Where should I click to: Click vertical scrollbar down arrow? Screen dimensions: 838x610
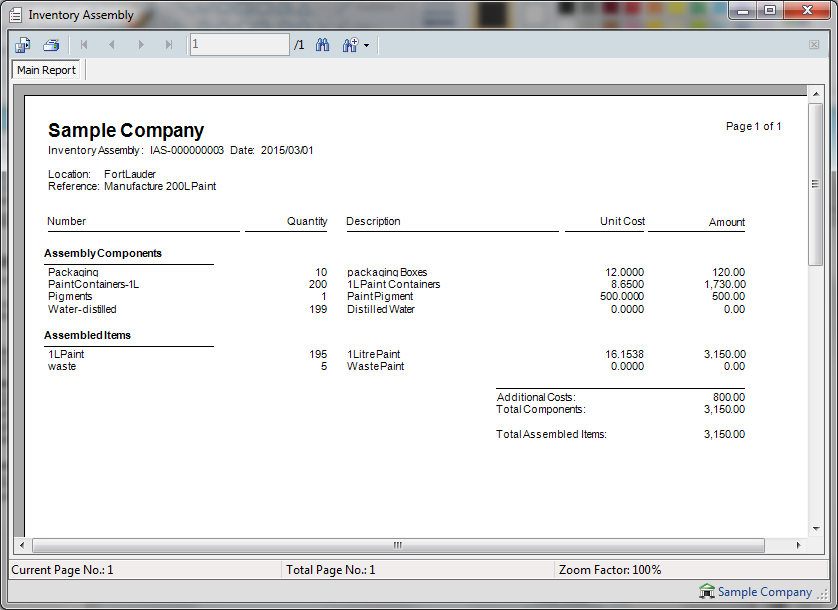coord(815,530)
